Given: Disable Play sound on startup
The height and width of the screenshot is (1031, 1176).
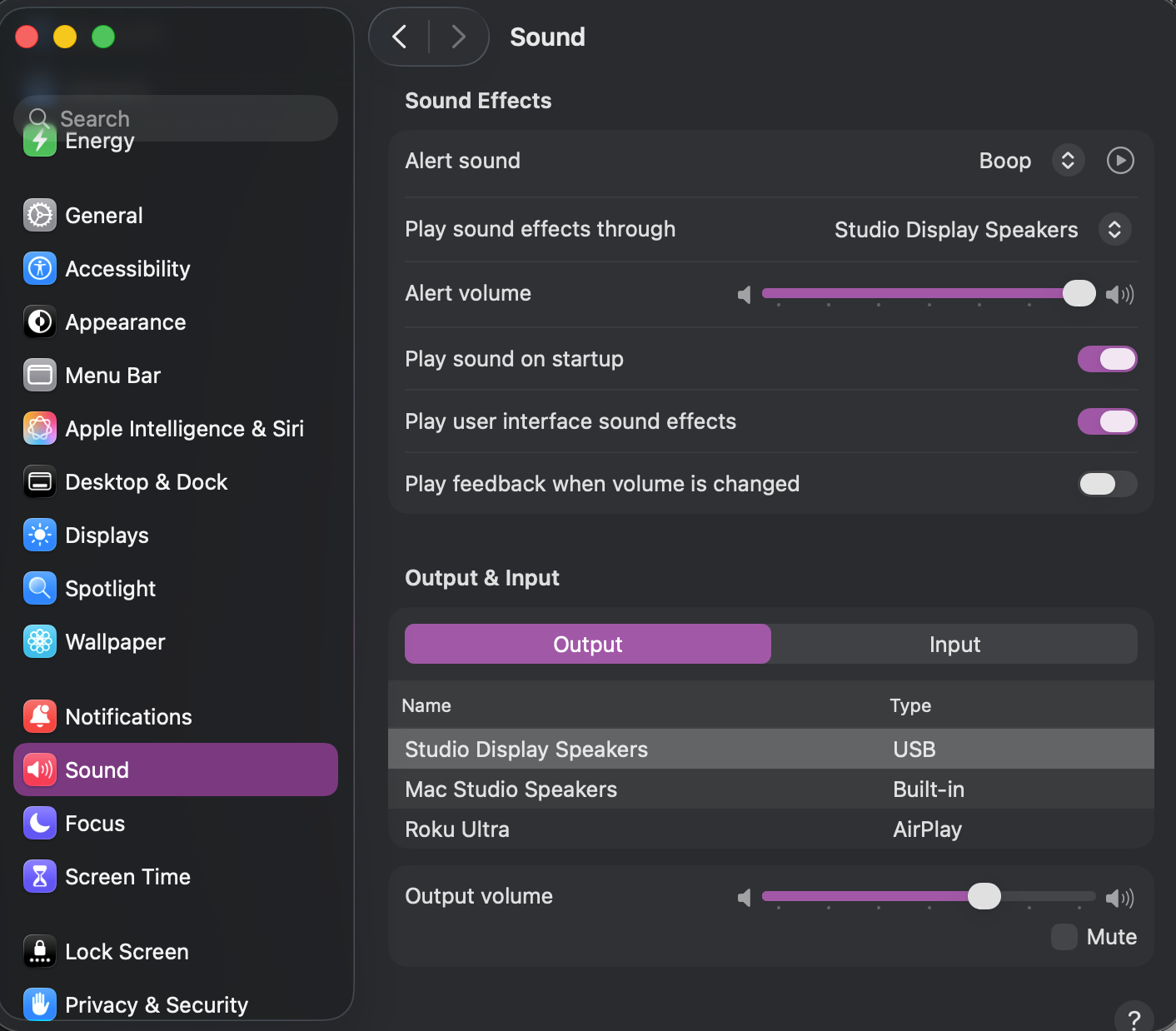Looking at the screenshot, I should point(1107,359).
